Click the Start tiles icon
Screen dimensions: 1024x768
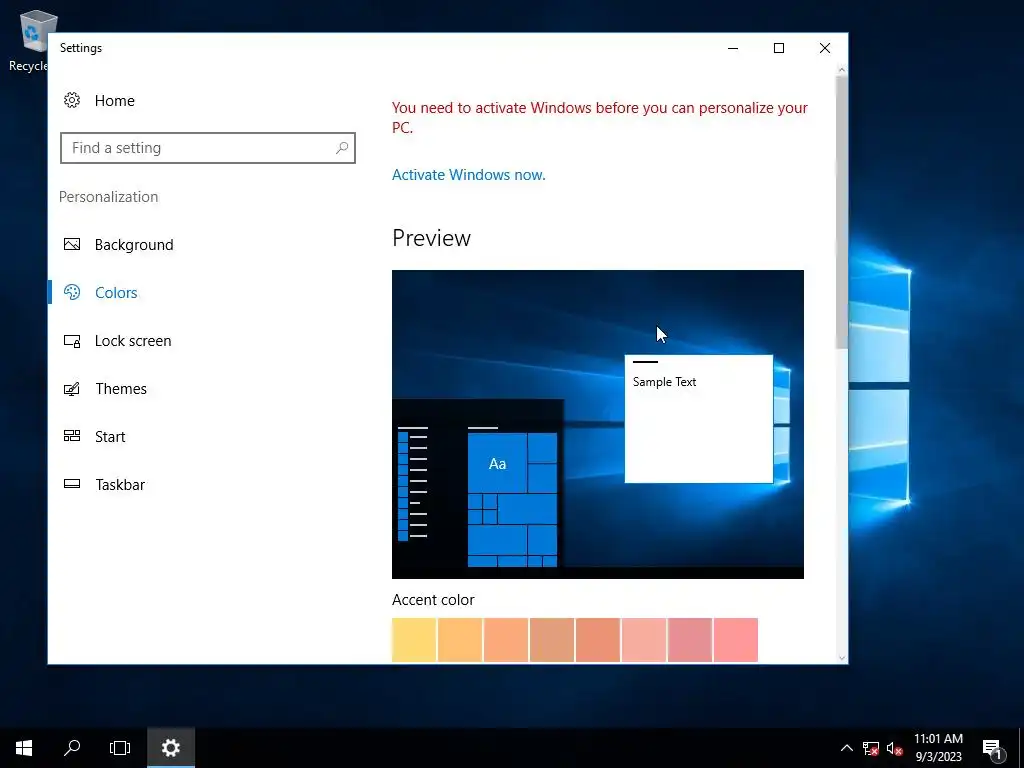[72, 436]
